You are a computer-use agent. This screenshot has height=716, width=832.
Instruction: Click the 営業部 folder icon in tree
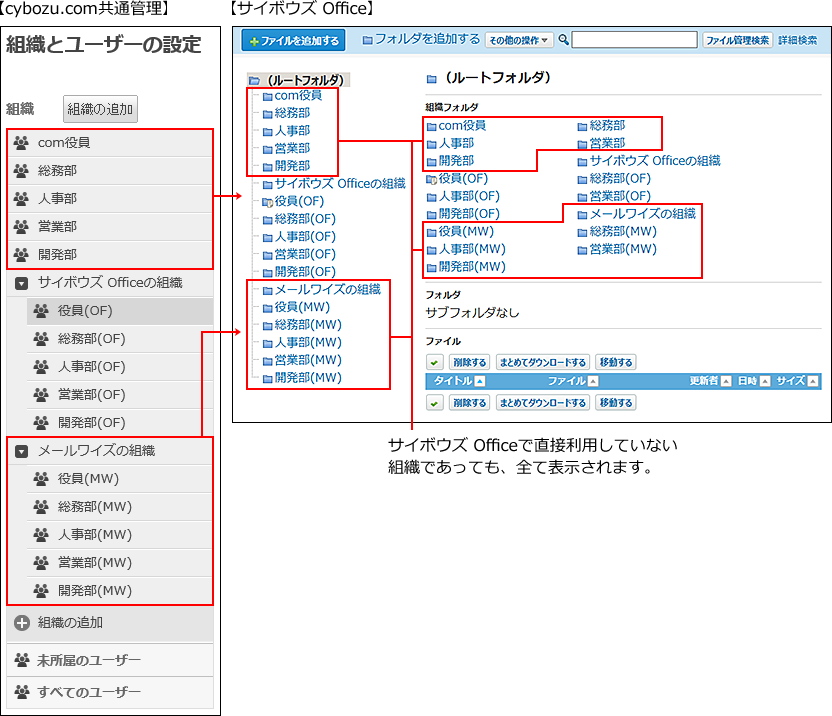click(267, 149)
